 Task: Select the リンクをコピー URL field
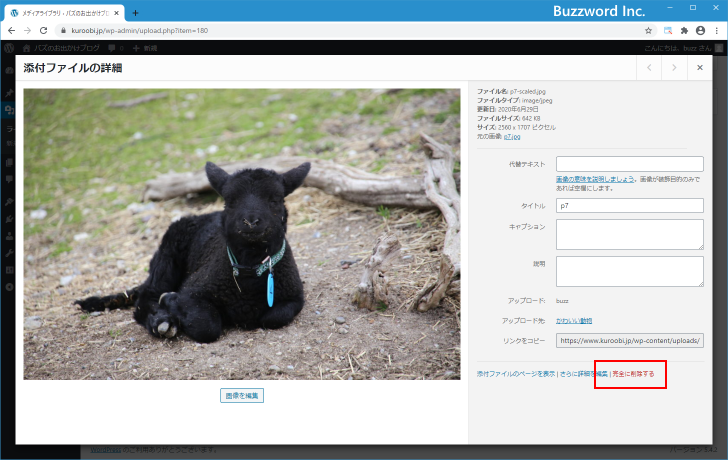[629, 340]
